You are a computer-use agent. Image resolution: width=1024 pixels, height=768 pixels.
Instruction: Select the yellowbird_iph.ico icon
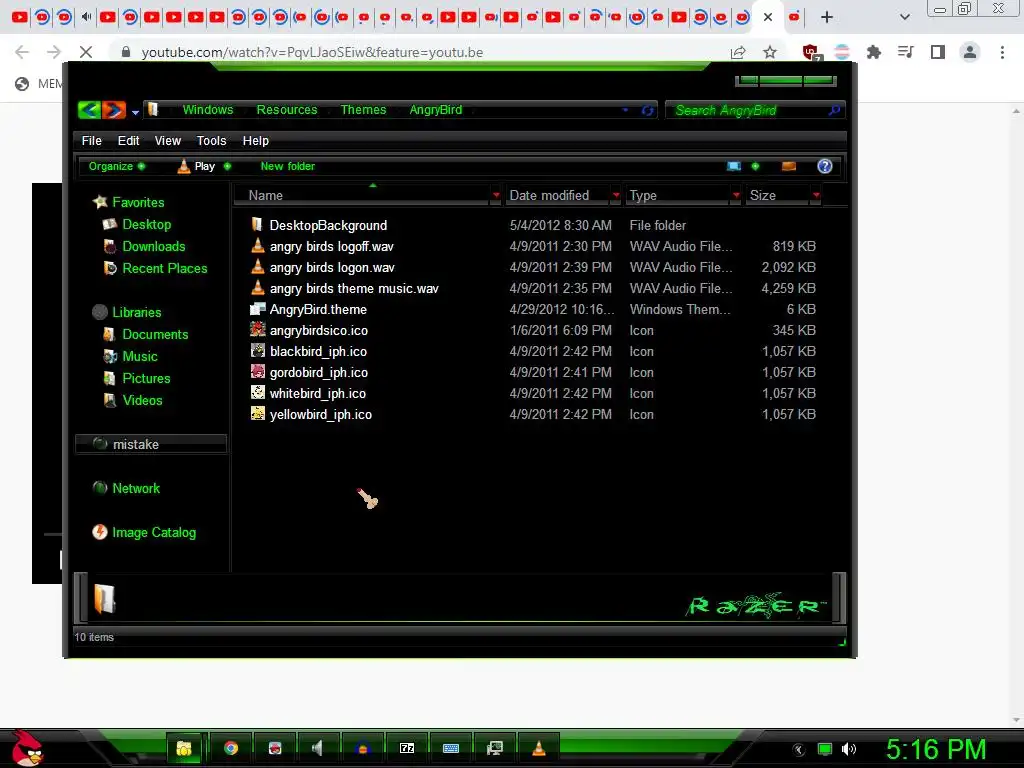(x=258, y=413)
